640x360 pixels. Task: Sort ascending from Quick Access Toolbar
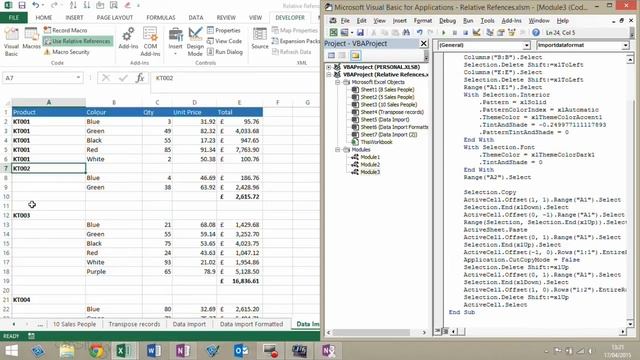pos(73,5)
